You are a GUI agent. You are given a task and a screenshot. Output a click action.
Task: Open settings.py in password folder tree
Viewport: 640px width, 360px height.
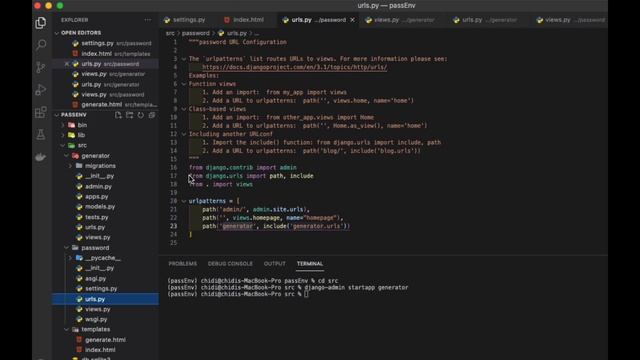pos(101,289)
